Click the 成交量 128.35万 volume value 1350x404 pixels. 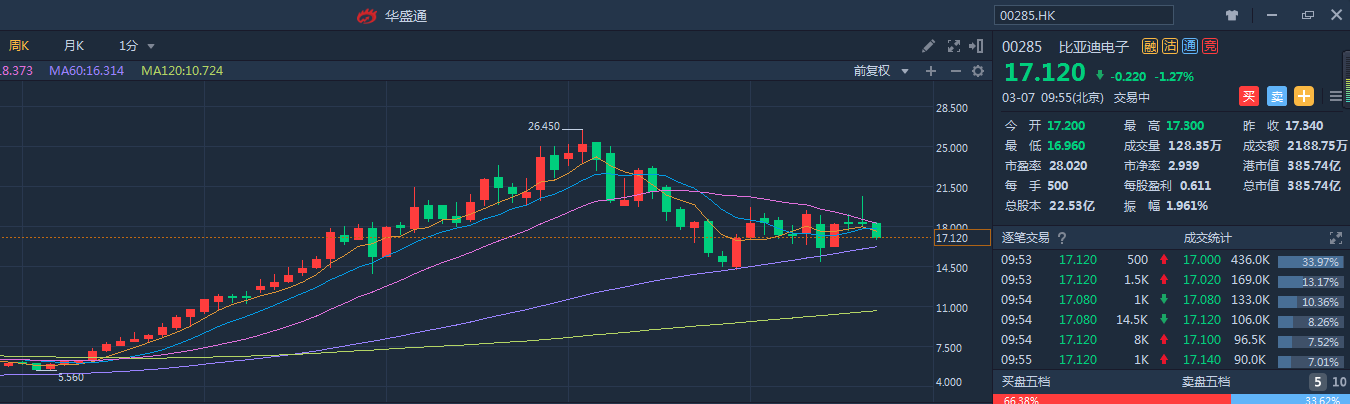pyautogui.click(x=1196, y=146)
